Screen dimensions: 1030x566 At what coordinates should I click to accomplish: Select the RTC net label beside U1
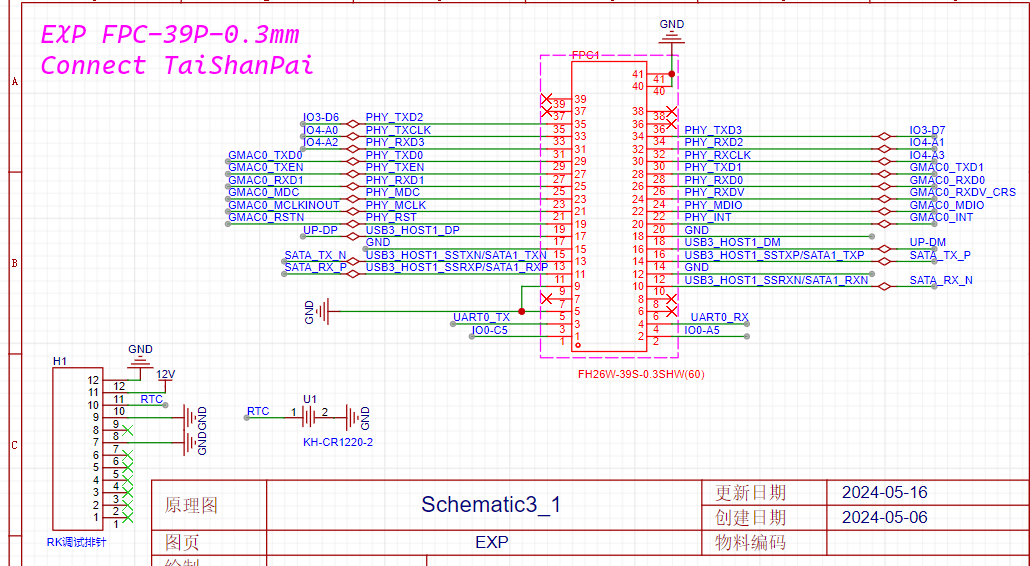(x=258, y=411)
